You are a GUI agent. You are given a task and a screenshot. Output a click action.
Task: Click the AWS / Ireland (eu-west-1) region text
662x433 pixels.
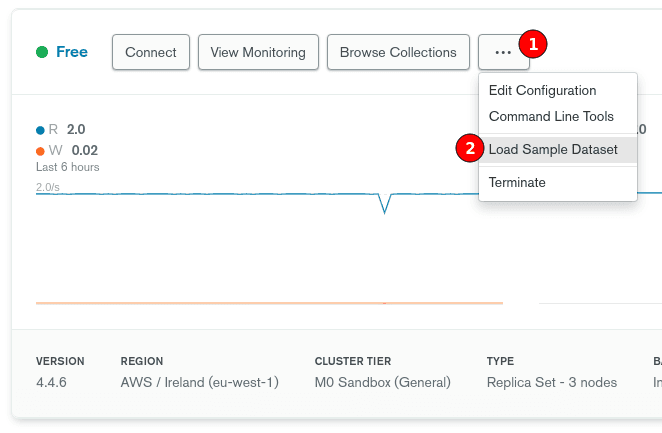point(199,383)
